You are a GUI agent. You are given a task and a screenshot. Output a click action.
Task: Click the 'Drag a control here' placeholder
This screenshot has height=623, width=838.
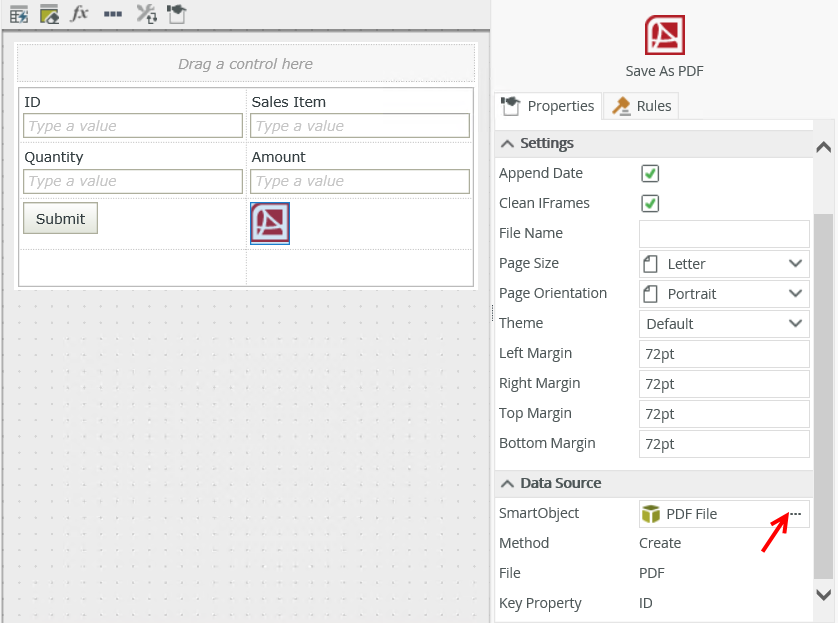(x=246, y=64)
